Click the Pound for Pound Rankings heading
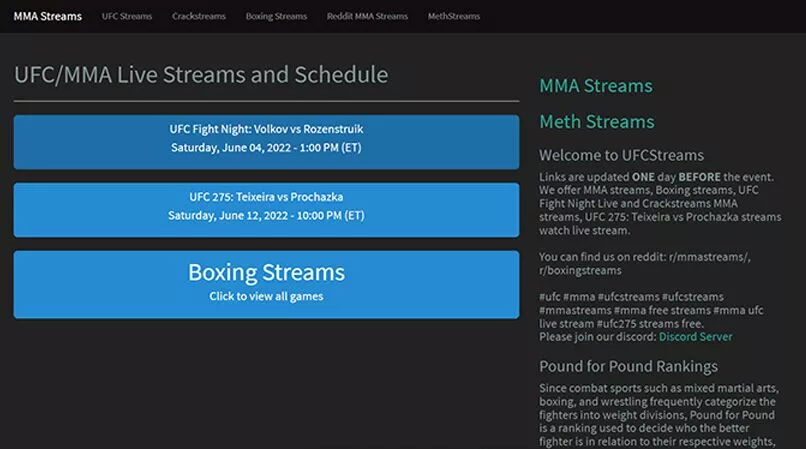The width and height of the screenshot is (806, 449). [628, 367]
